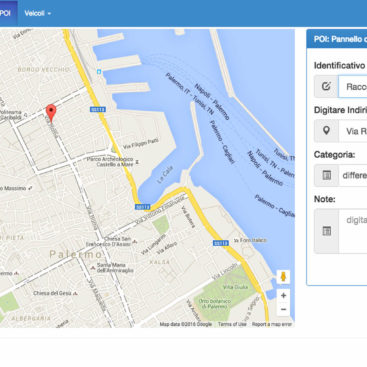Click the red location pin marker
Viewport: 367px width, 367px height.
[x=51, y=113]
